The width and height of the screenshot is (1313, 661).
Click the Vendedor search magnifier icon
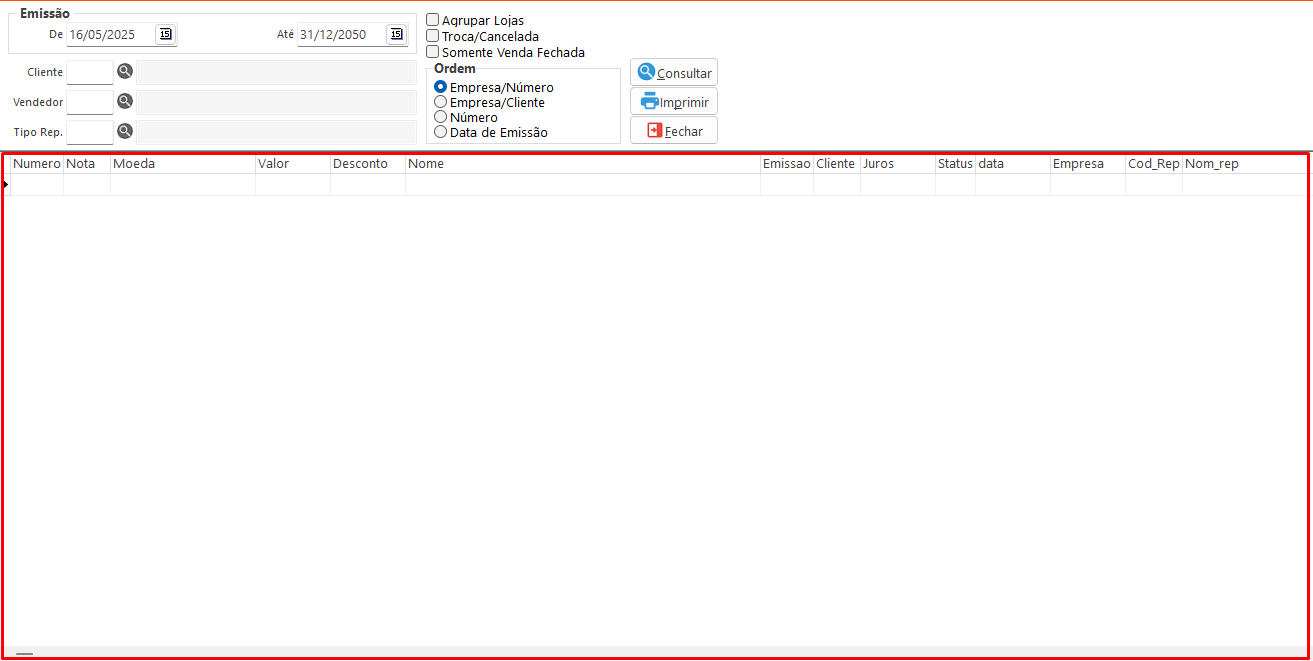(x=125, y=102)
